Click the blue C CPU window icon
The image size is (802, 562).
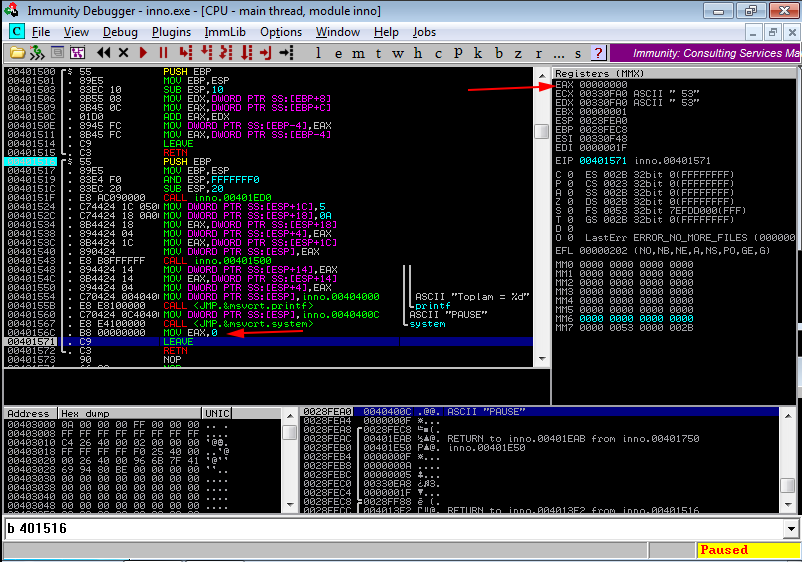(16, 32)
